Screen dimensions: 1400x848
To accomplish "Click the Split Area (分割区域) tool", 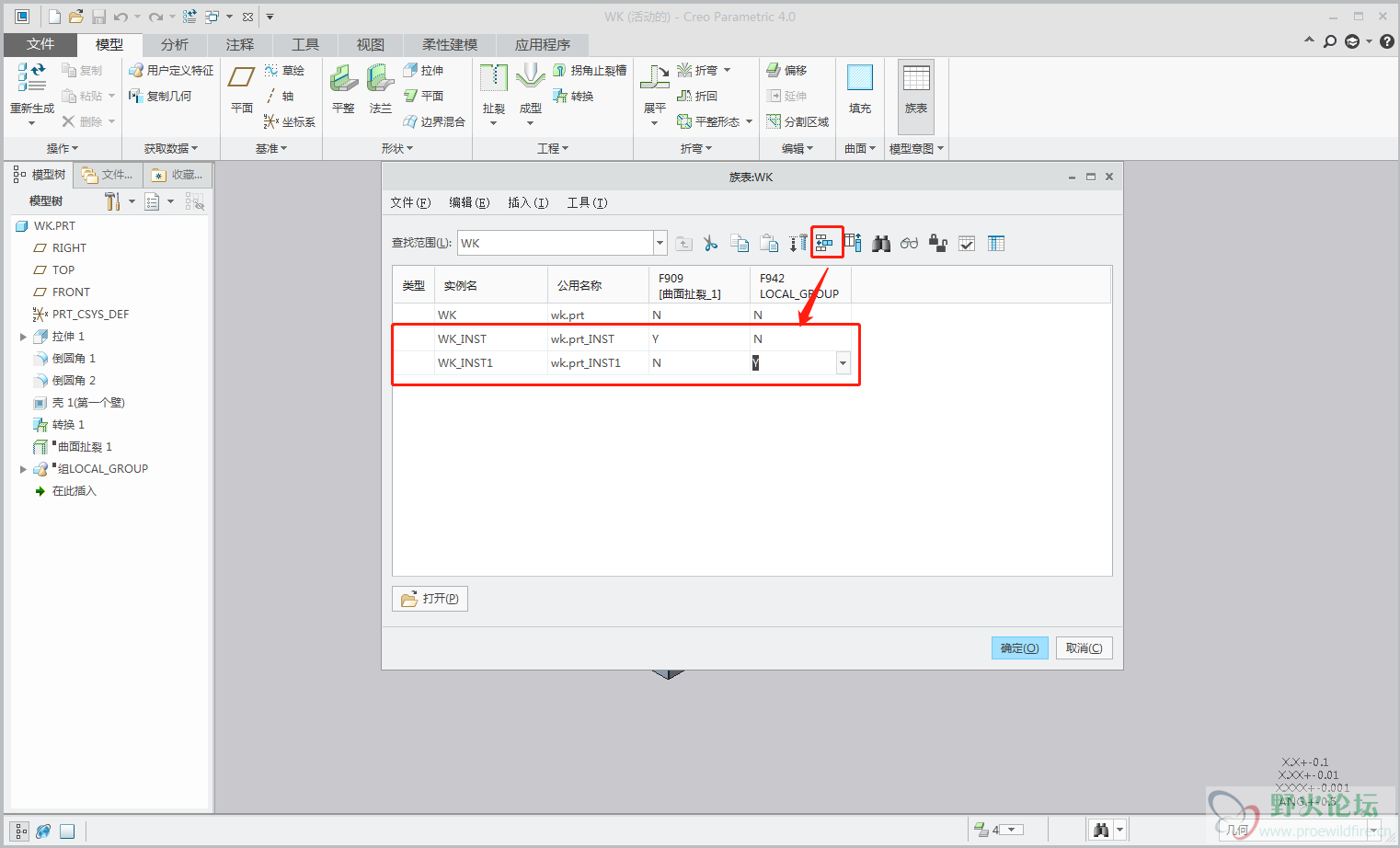I will [x=798, y=121].
